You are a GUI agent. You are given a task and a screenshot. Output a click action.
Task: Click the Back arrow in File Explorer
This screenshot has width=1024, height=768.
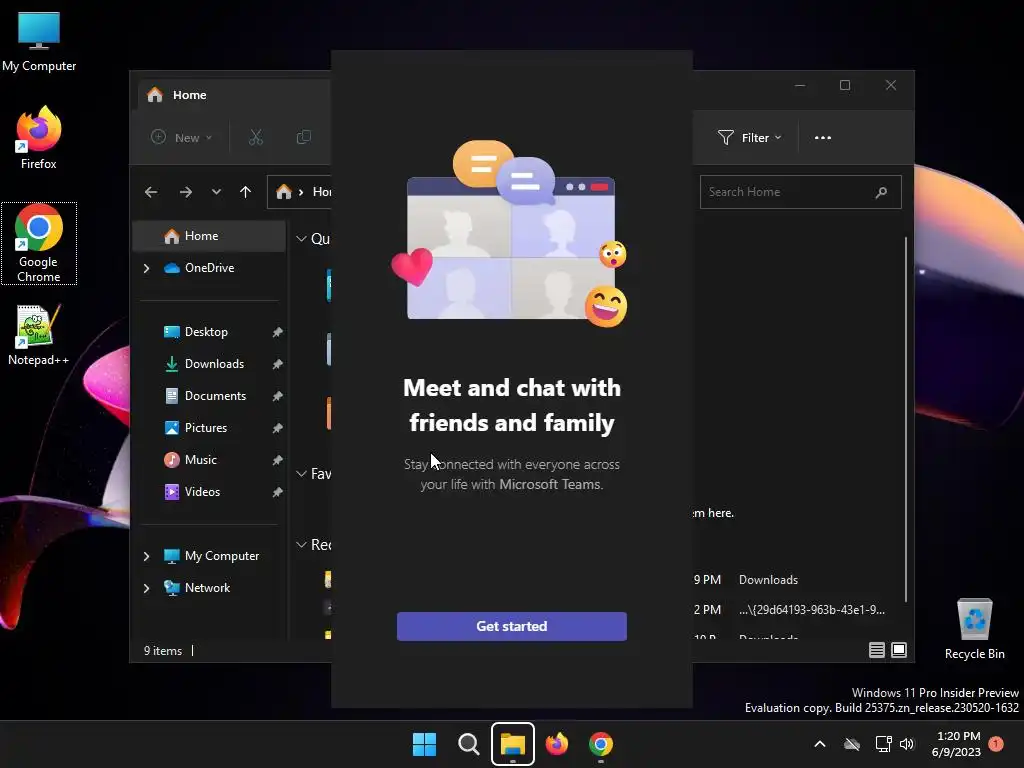[x=151, y=192]
